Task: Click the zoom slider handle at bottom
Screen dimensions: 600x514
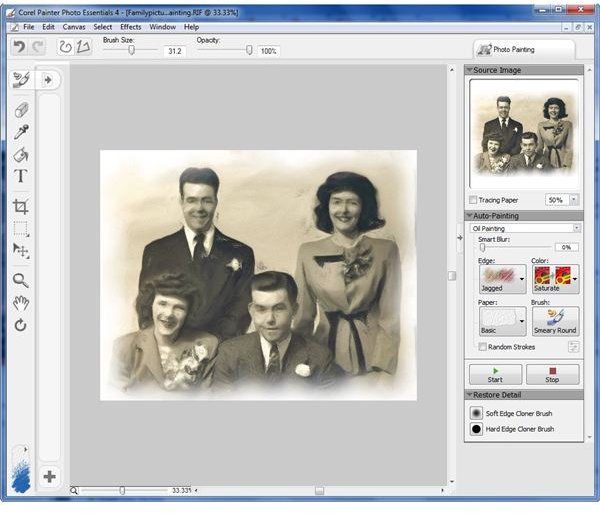Action: tap(122, 490)
